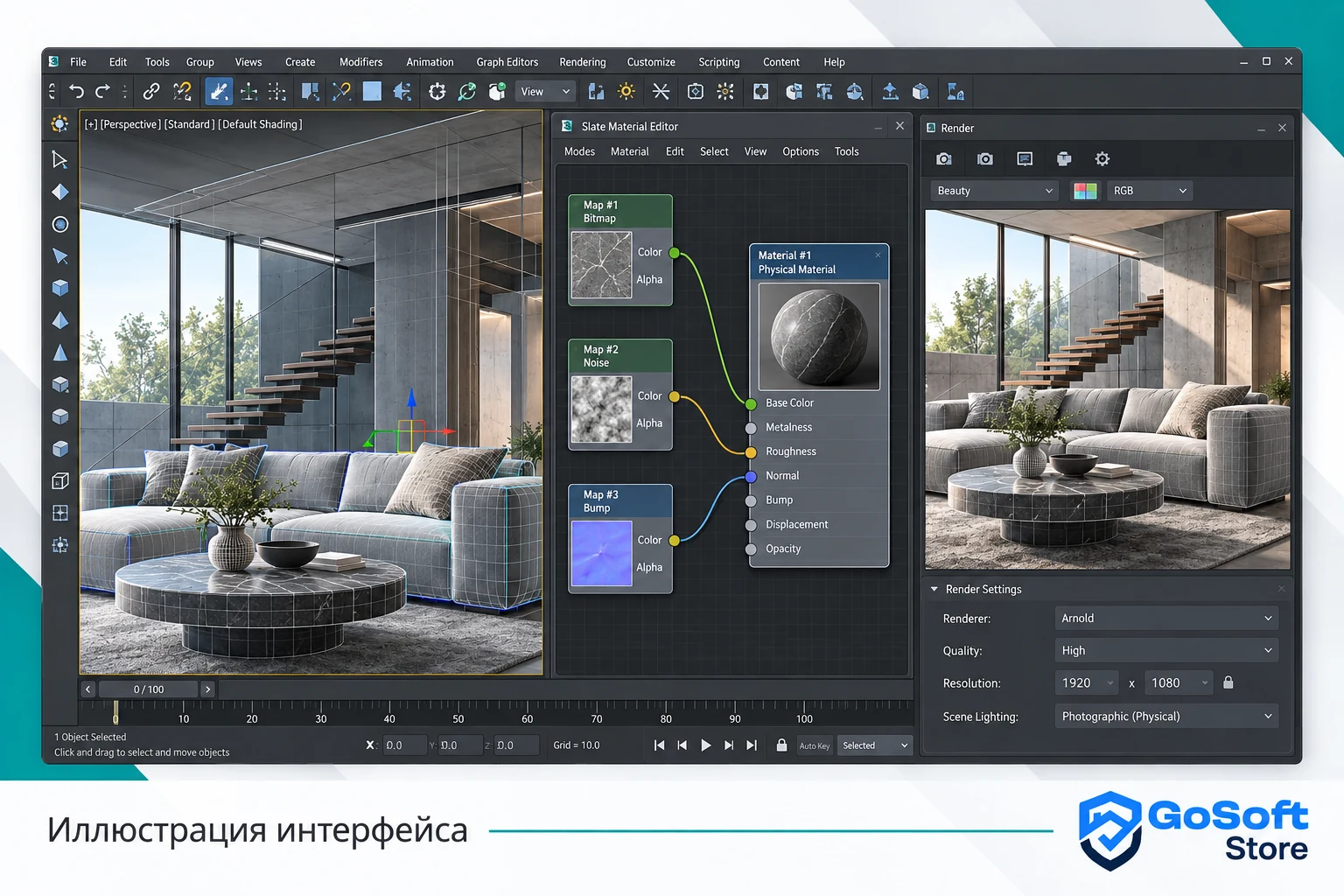The height and width of the screenshot is (896, 1344).
Task: Click the Play animation button
Action: pyautogui.click(x=705, y=745)
